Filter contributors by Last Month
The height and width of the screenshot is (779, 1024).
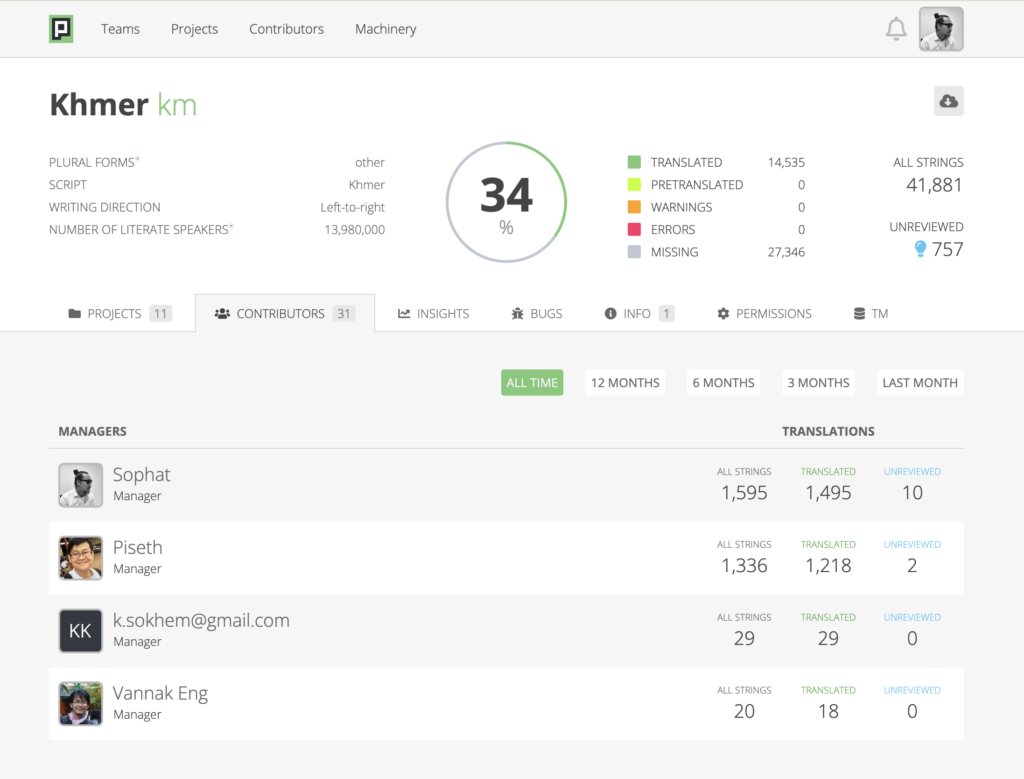click(920, 383)
